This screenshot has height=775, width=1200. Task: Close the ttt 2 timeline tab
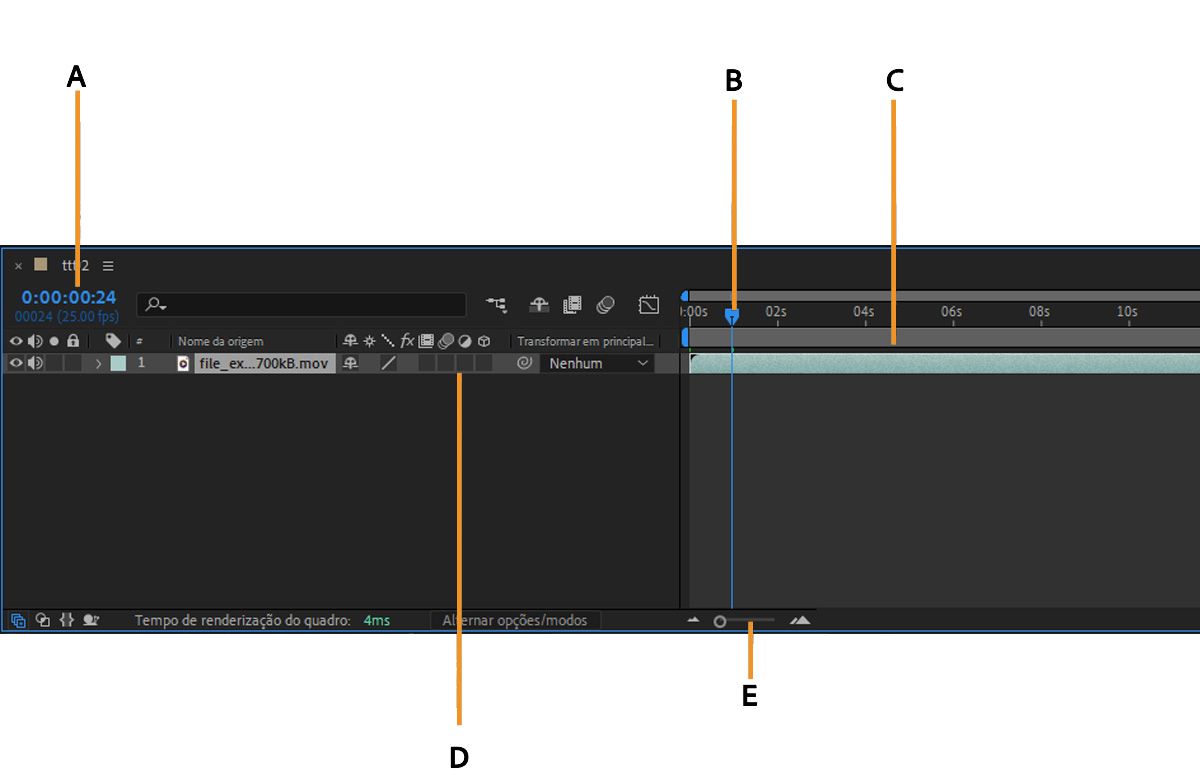(x=18, y=266)
